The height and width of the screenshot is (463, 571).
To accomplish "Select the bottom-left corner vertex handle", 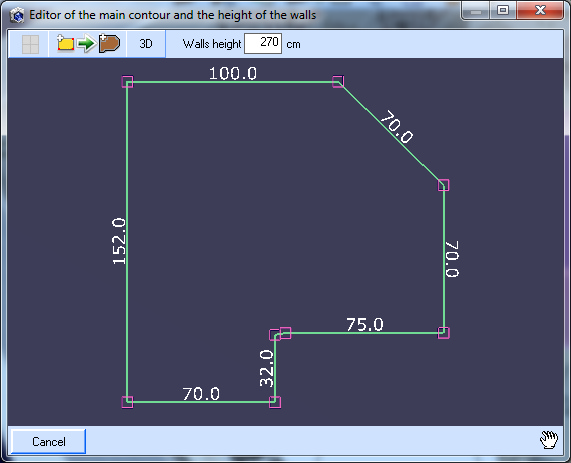I will 127,402.
